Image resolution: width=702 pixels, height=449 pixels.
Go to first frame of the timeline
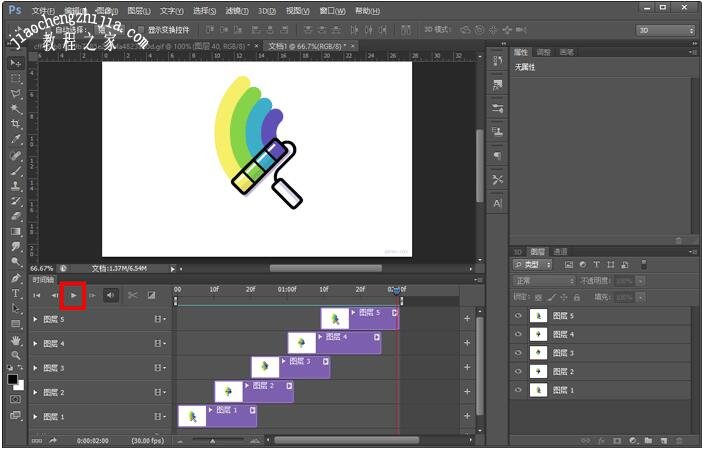coord(37,295)
